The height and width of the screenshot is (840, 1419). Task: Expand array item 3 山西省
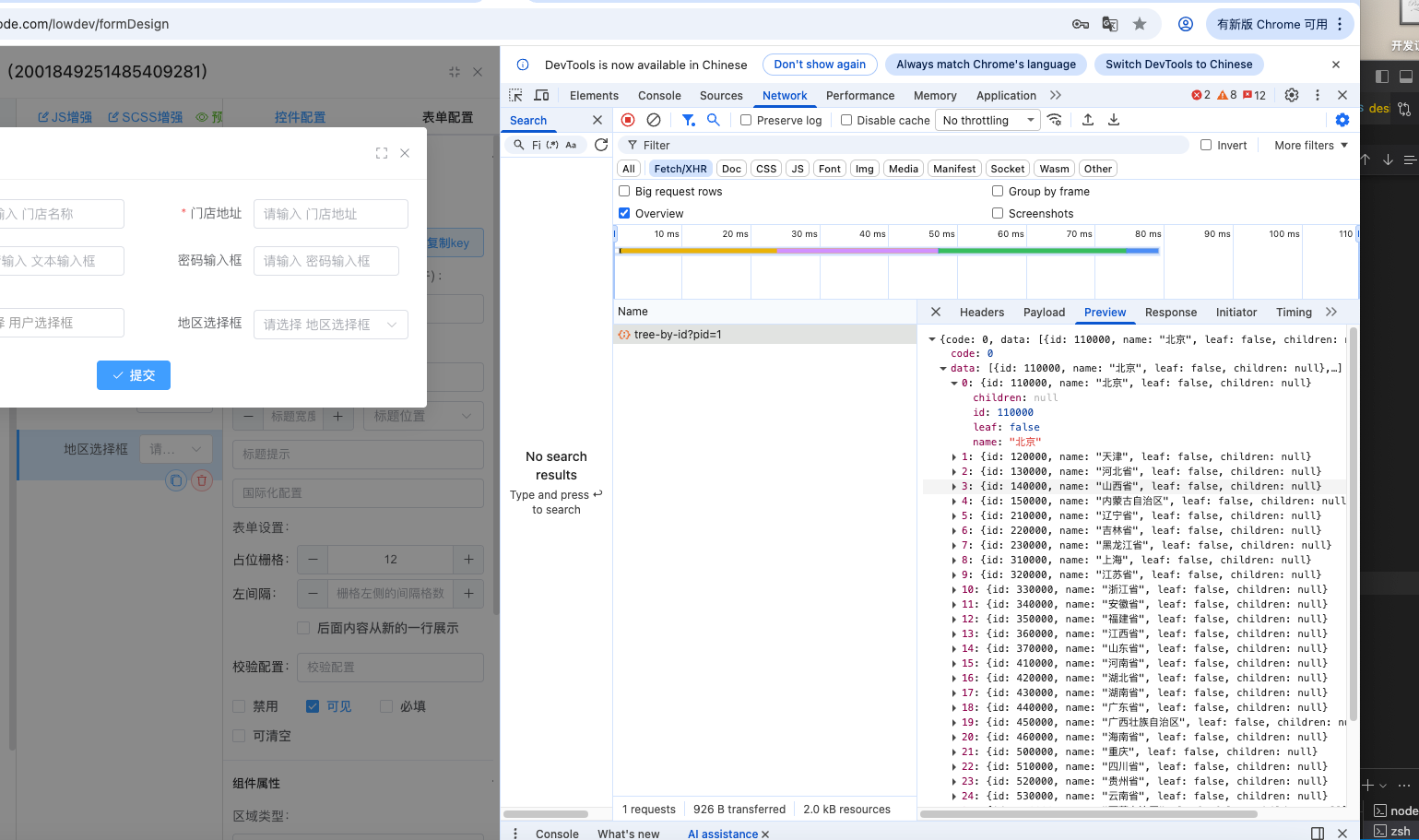[954, 486]
